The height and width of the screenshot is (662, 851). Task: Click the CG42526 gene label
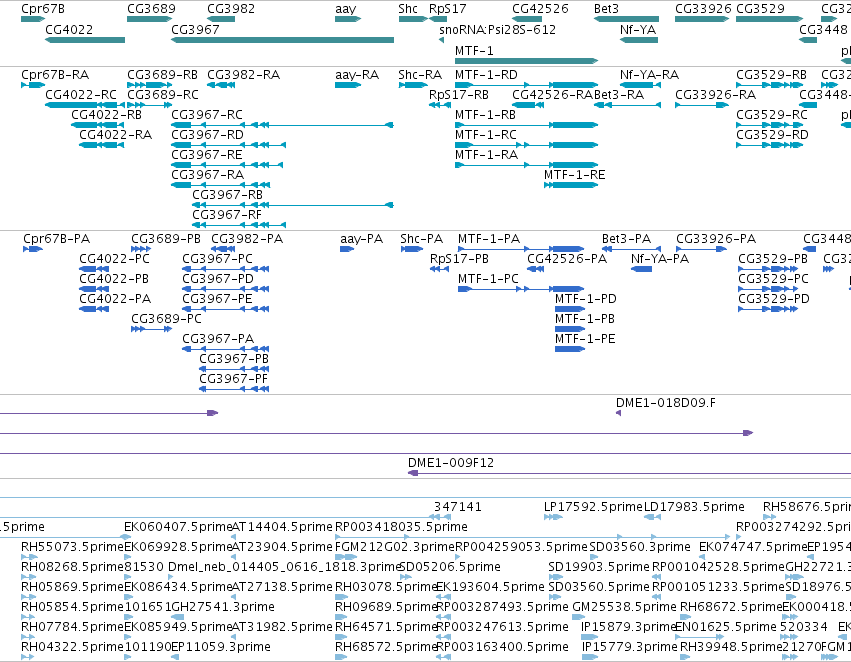pyautogui.click(x=540, y=9)
